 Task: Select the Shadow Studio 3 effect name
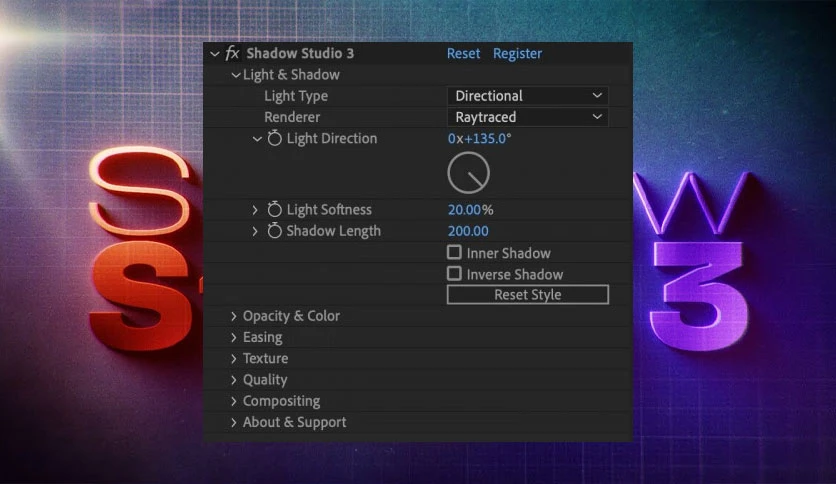click(300, 53)
